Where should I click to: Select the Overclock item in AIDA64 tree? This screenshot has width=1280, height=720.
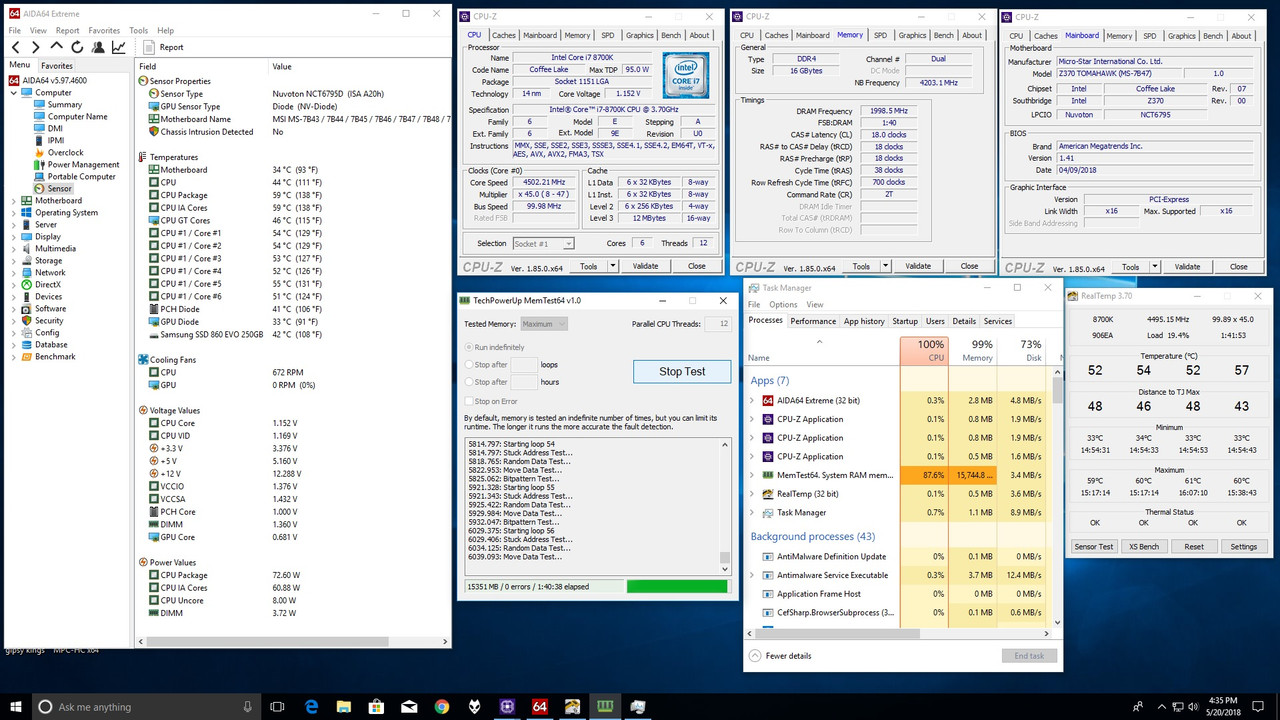[66, 153]
